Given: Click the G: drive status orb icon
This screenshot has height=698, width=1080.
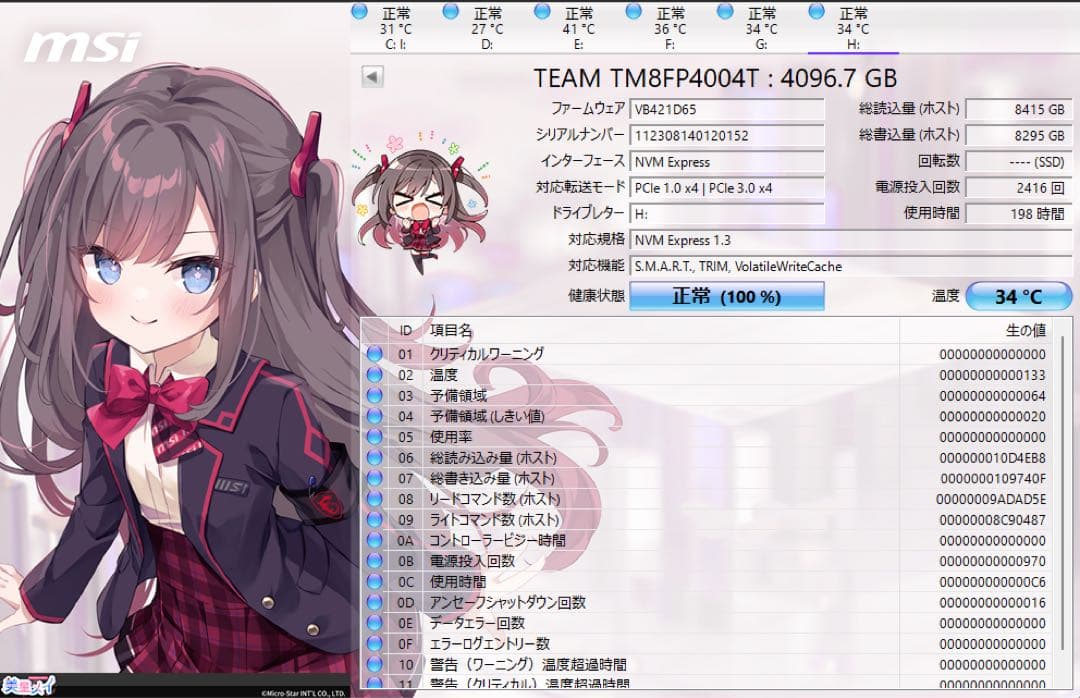Looking at the screenshot, I should pos(725,12).
